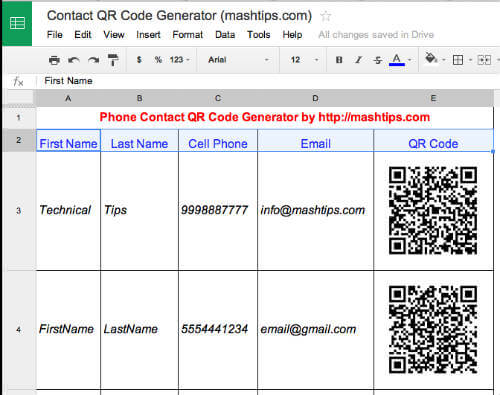This screenshot has height=395, width=500.
Task: Select row 3 header
Action: point(19,211)
